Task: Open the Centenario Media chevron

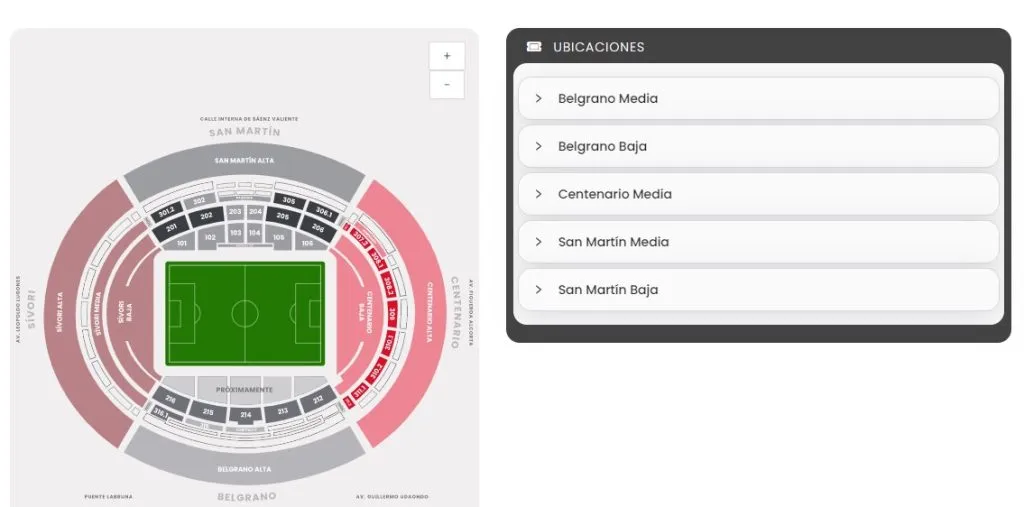Action: pos(538,194)
